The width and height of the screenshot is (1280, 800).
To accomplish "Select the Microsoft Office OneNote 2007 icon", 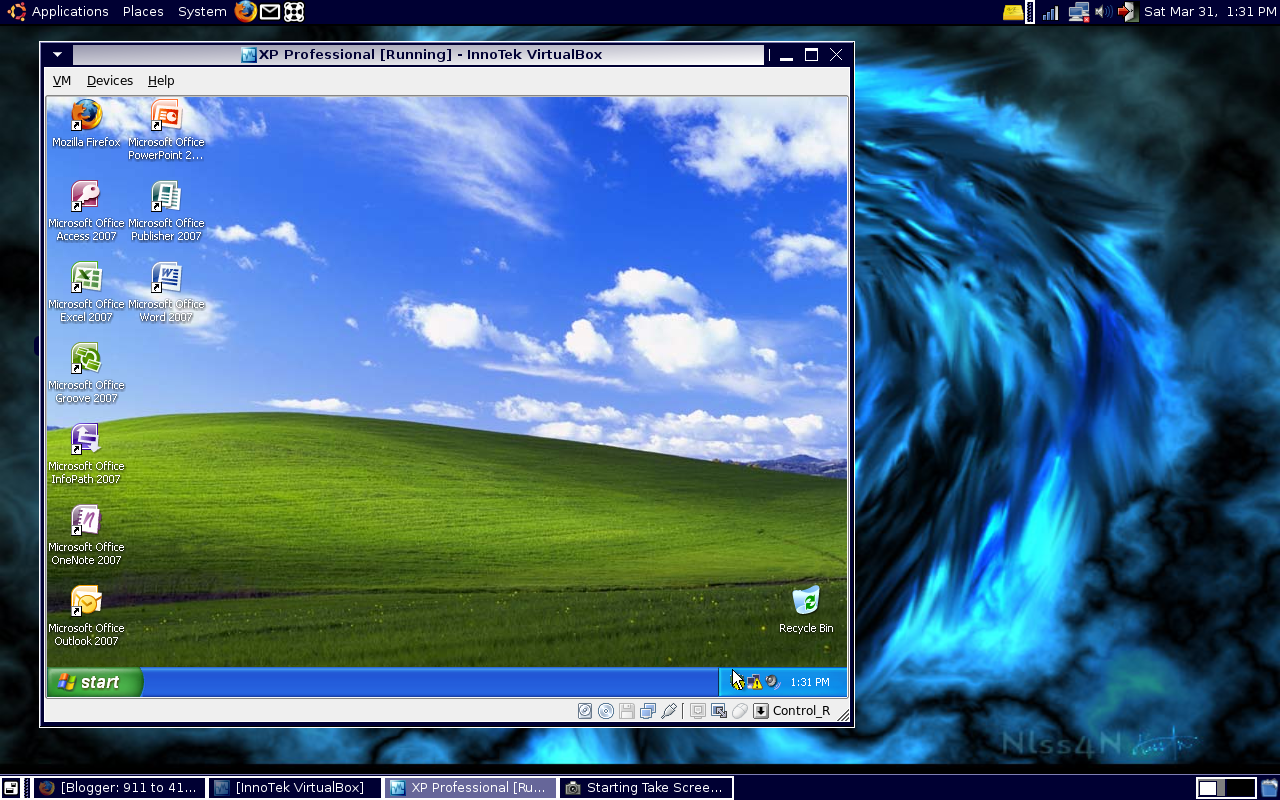I will pyautogui.click(x=86, y=535).
